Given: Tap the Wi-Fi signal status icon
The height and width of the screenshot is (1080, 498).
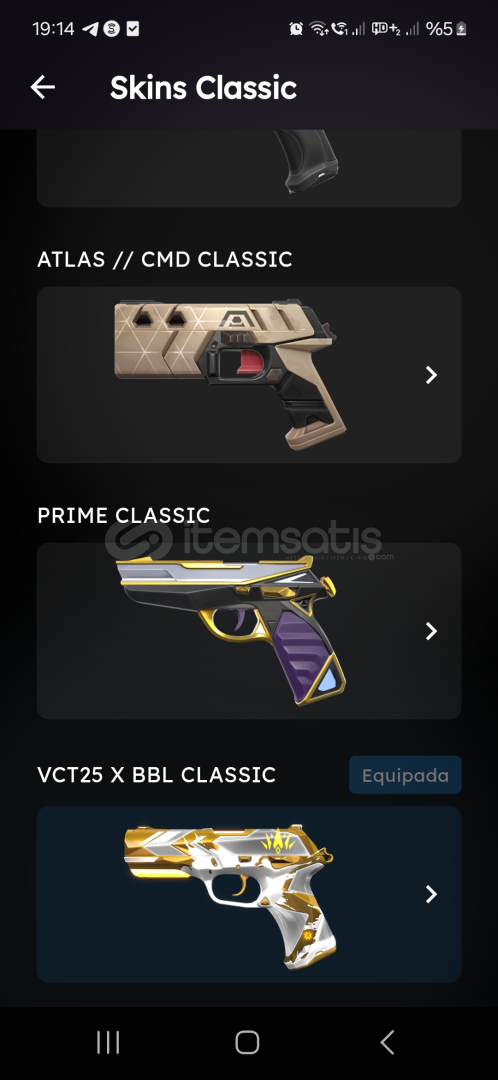Looking at the screenshot, I should (x=318, y=29).
